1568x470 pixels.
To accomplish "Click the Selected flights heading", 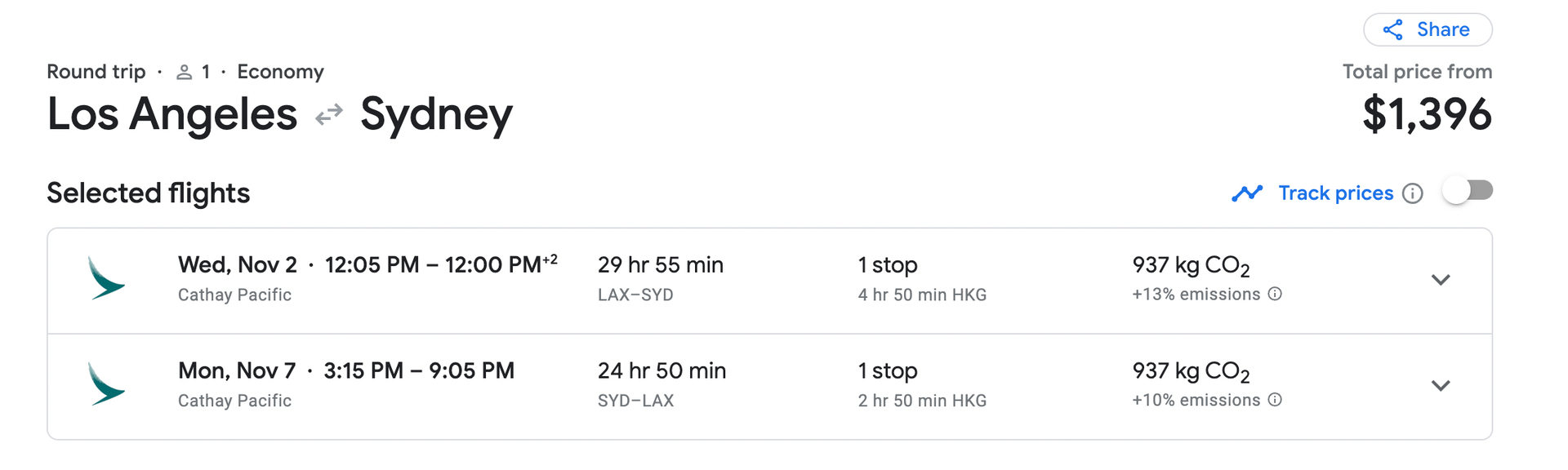I will point(148,193).
